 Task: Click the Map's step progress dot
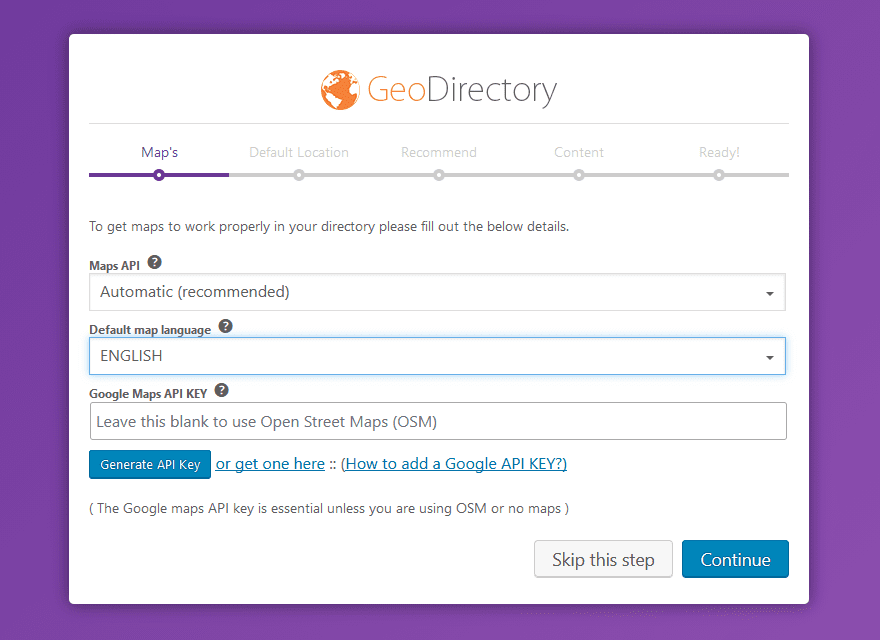[159, 174]
